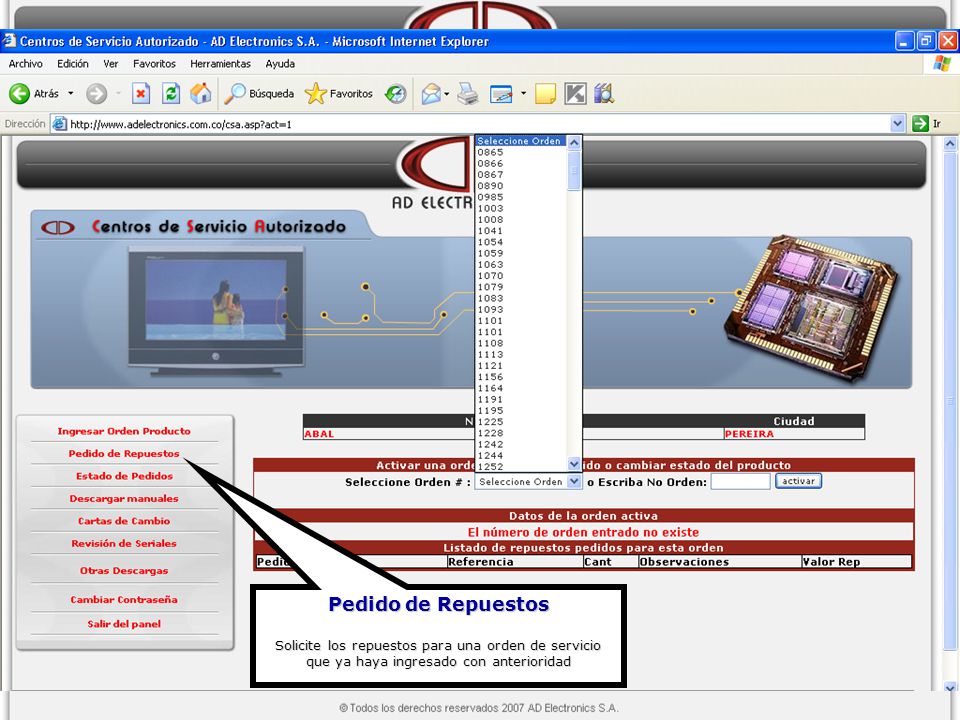
Task: Select order 1156 in the list
Action: pyautogui.click(x=521, y=377)
